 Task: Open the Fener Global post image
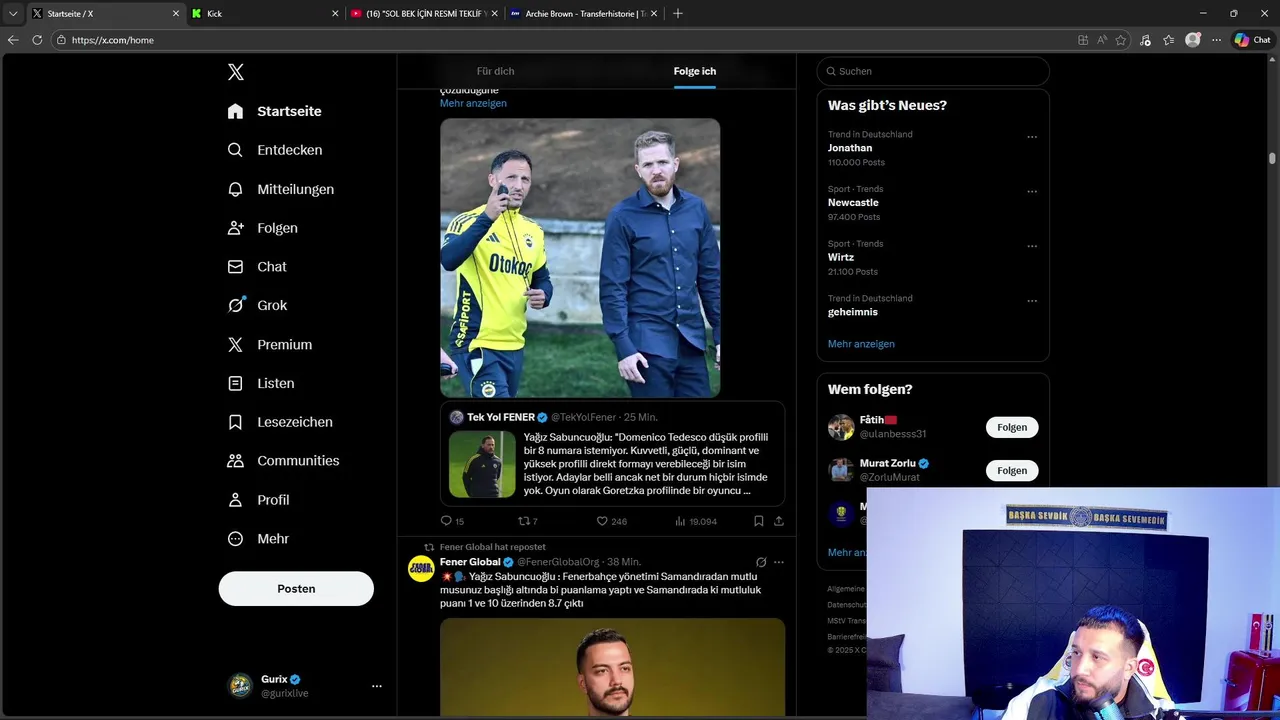(612, 667)
